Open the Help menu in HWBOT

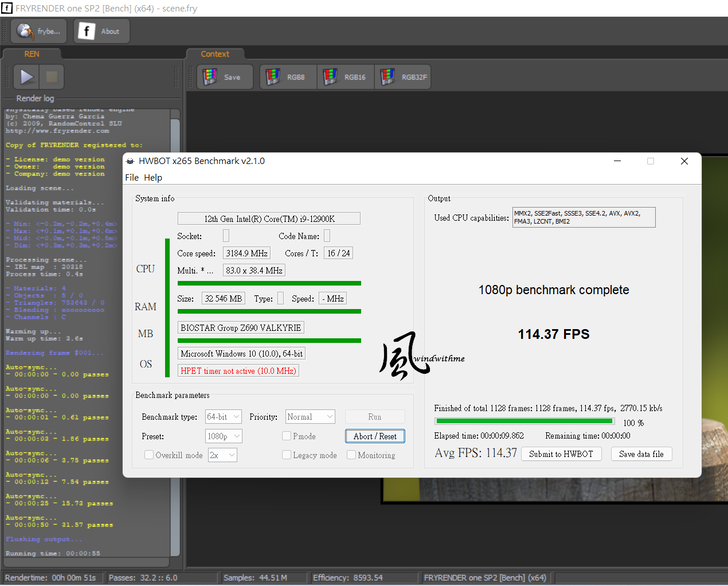[x=153, y=177]
